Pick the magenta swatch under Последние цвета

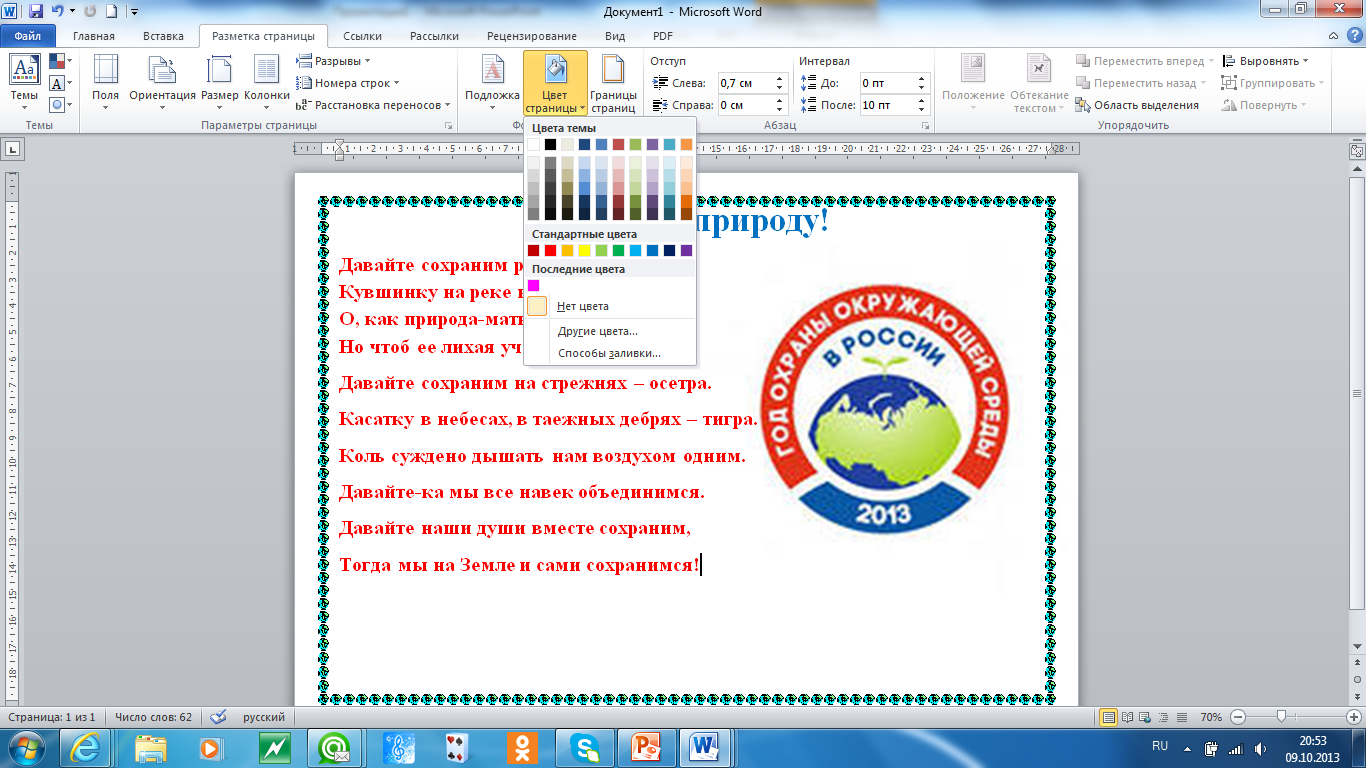pos(534,285)
